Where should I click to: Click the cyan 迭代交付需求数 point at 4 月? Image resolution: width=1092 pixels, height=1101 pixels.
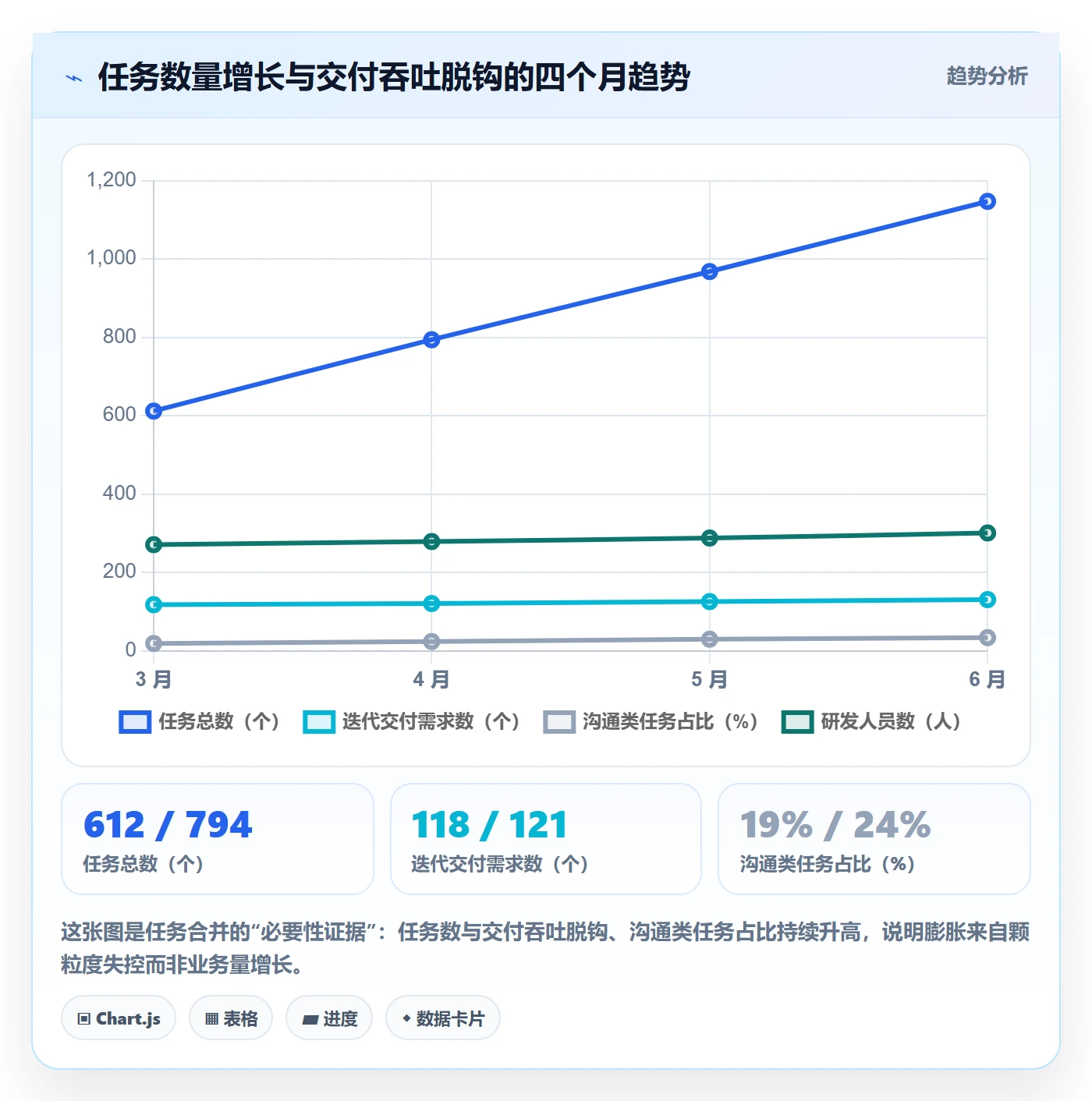point(431,604)
